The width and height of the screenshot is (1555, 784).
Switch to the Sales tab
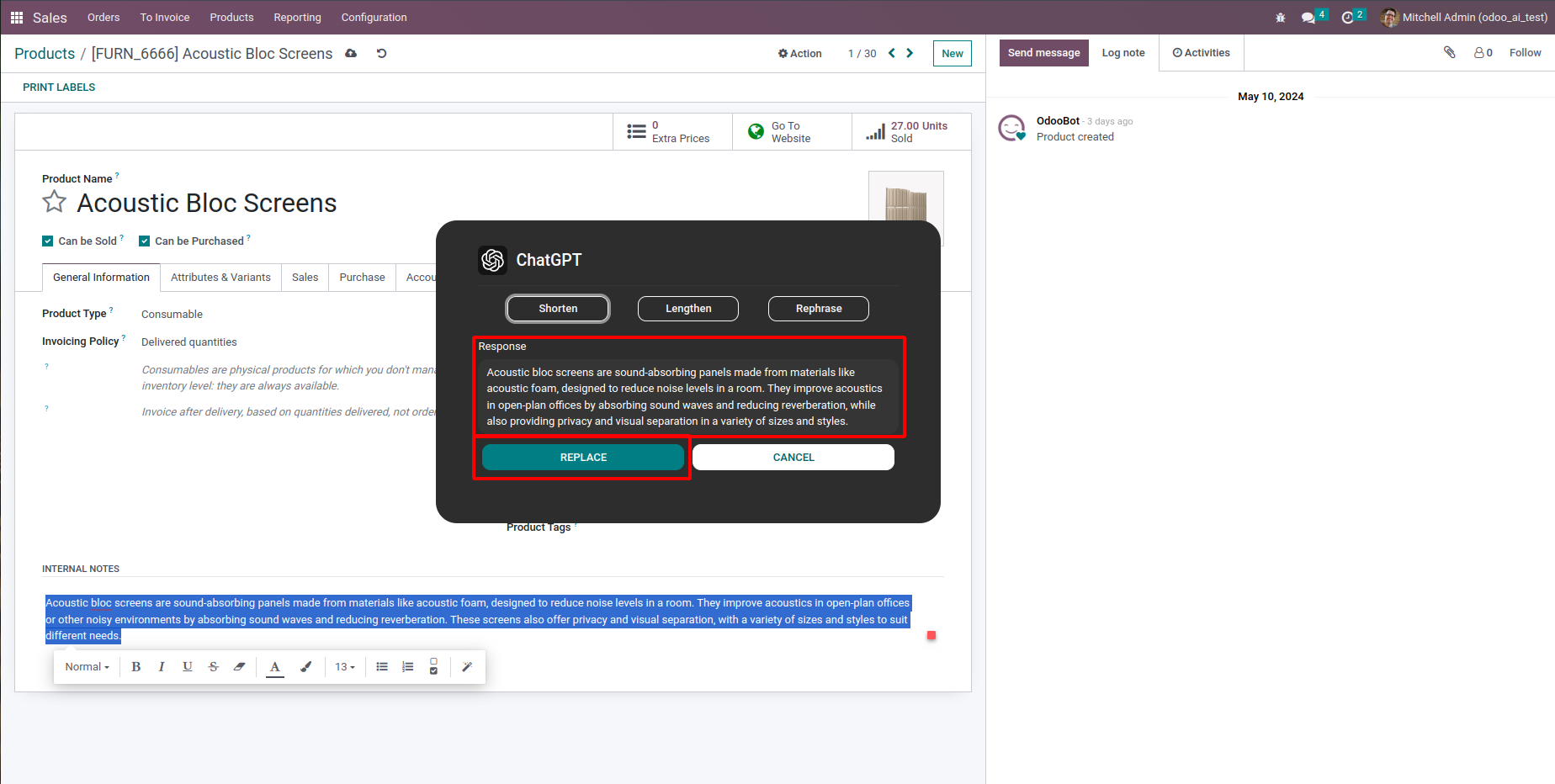coord(305,278)
